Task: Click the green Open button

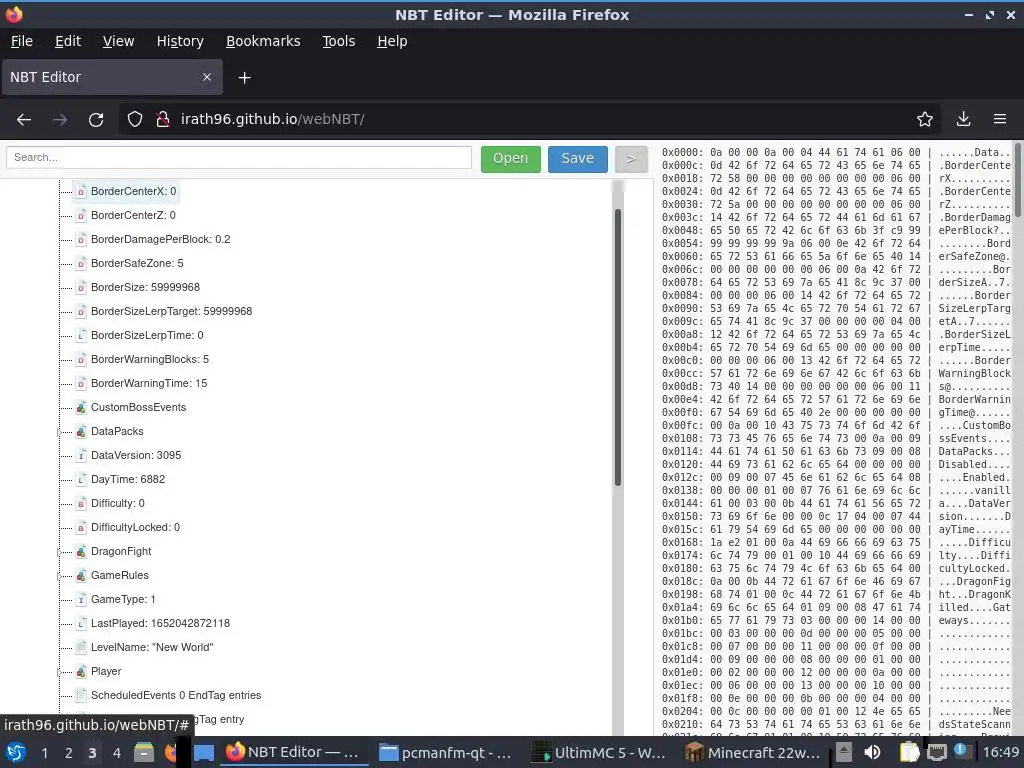Action: coord(511,159)
